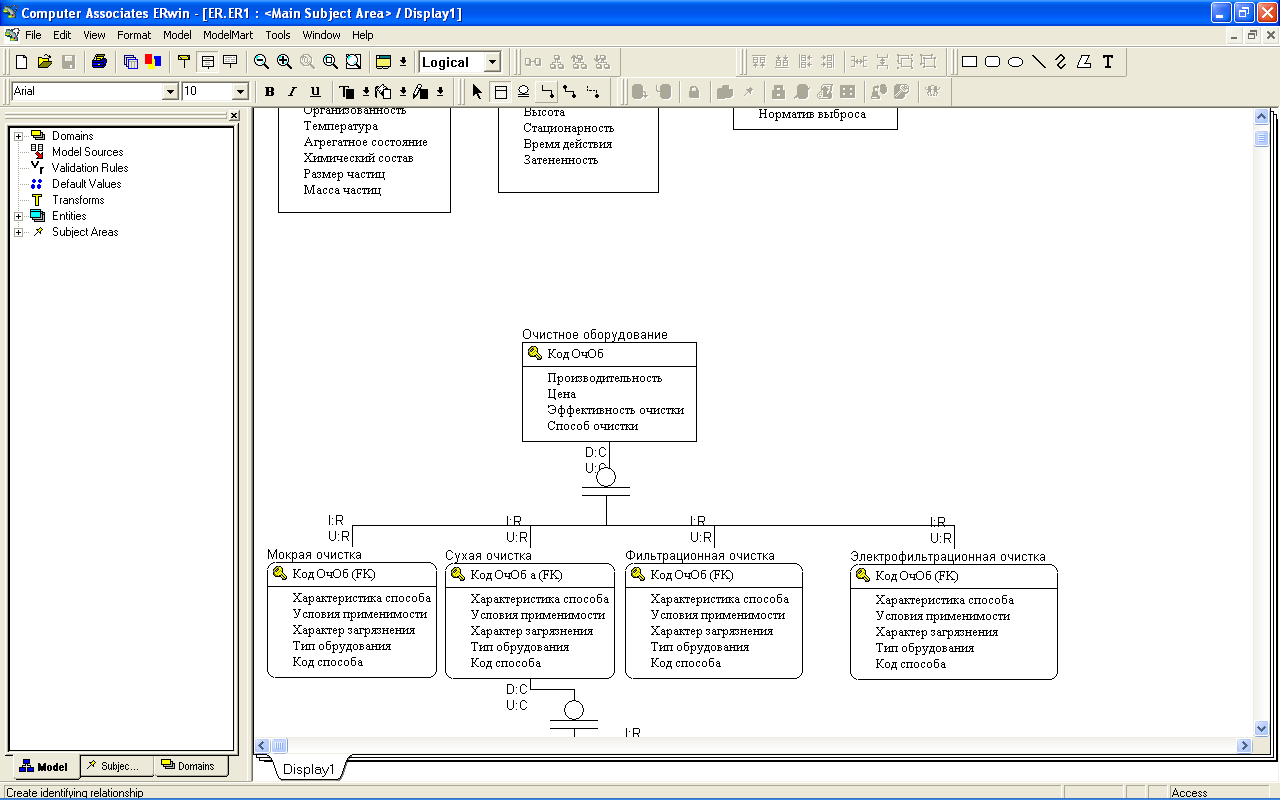This screenshot has height=800, width=1280.
Task: Select the Complete sub-category tool
Action: (523, 92)
